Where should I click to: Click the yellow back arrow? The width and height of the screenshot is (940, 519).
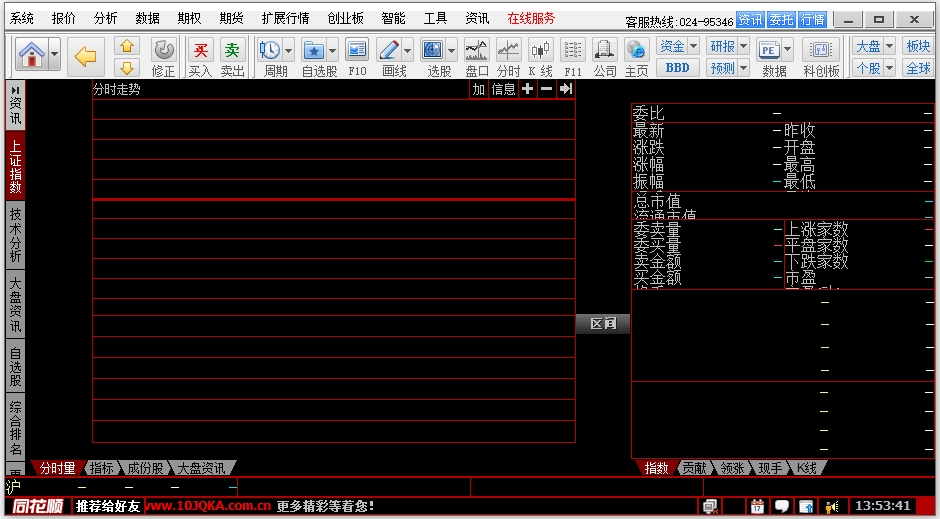[x=86, y=57]
